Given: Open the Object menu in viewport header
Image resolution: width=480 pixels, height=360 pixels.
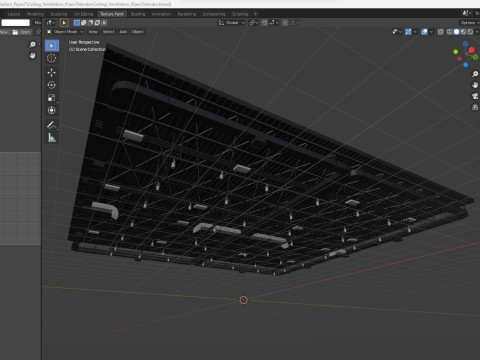Looking at the screenshot, I should click(138, 32).
